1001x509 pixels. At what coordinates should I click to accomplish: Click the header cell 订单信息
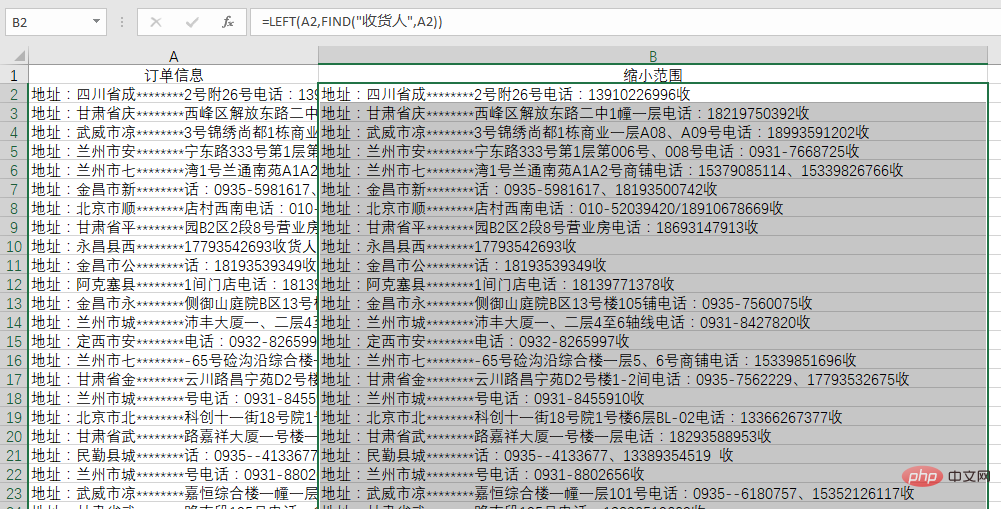click(174, 75)
